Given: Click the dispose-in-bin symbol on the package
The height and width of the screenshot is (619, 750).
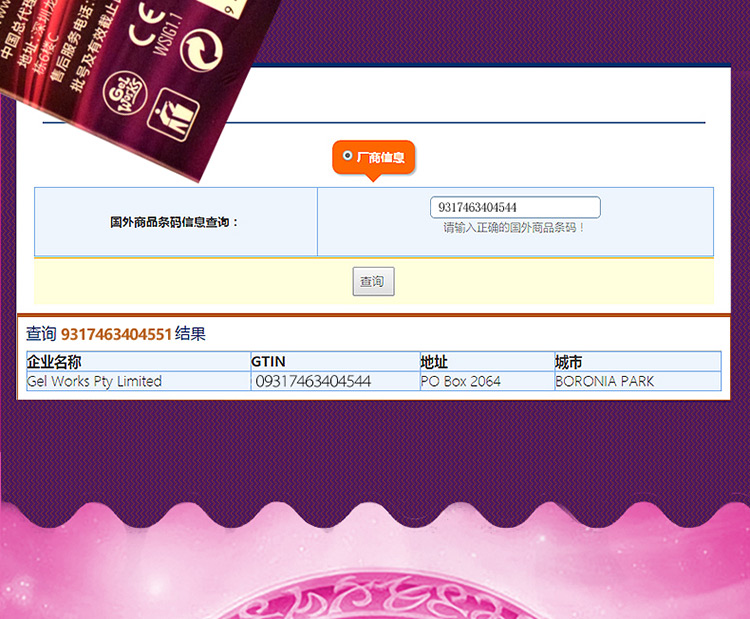Looking at the screenshot, I should click(173, 115).
